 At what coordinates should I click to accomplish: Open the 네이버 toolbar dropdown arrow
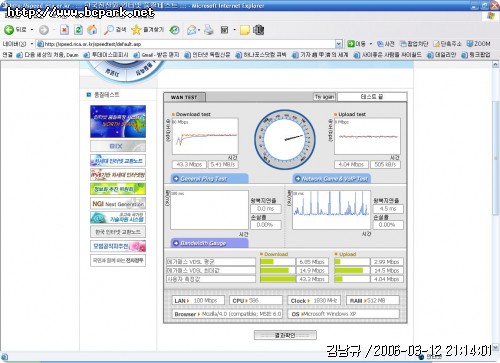pos(32,44)
